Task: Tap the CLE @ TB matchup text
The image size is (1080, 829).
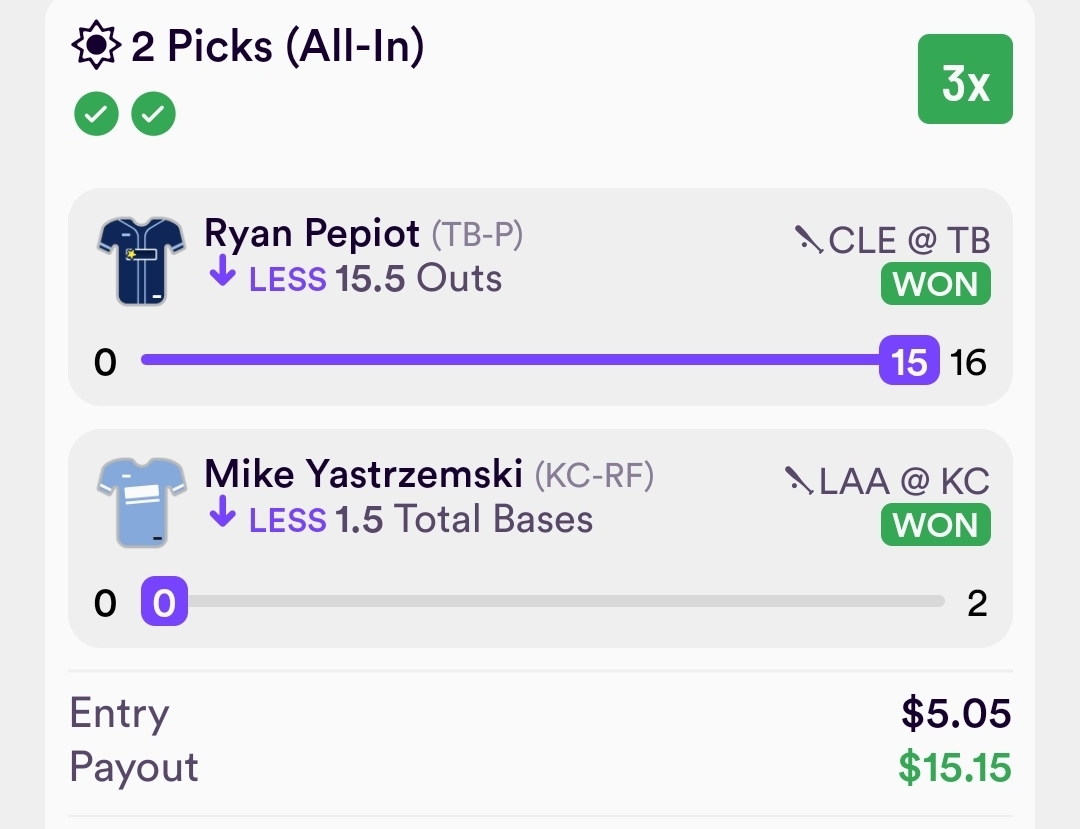Action: [909, 240]
